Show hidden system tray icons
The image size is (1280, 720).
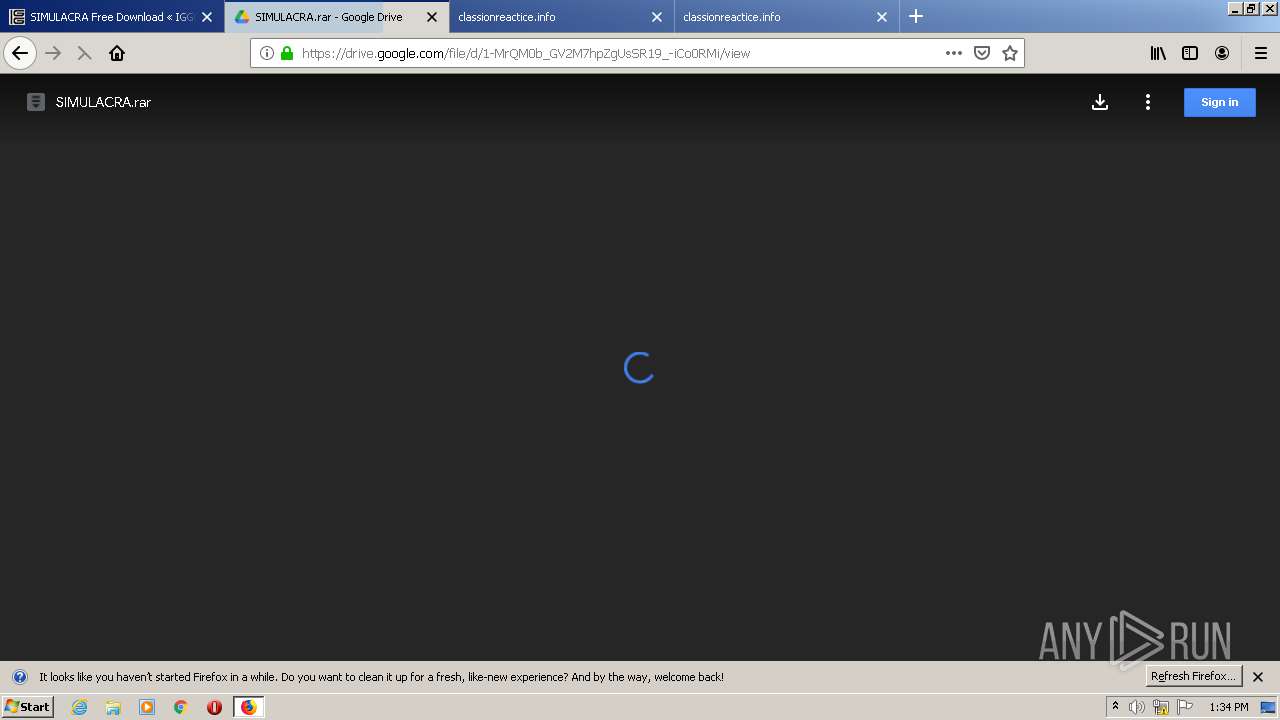click(1115, 707)
